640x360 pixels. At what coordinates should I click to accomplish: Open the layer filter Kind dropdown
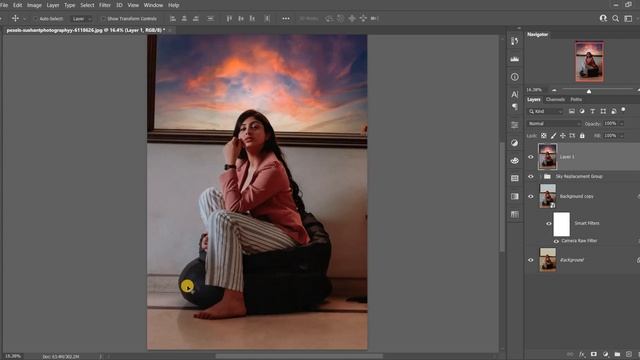(545, 111)
